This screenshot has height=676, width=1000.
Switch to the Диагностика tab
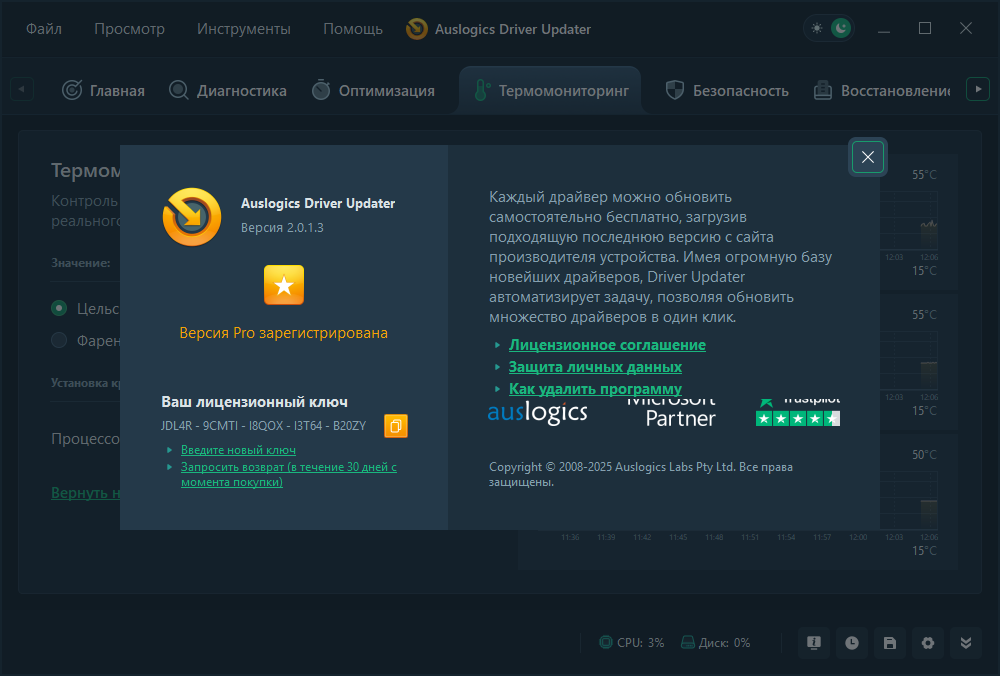[228, 91]
